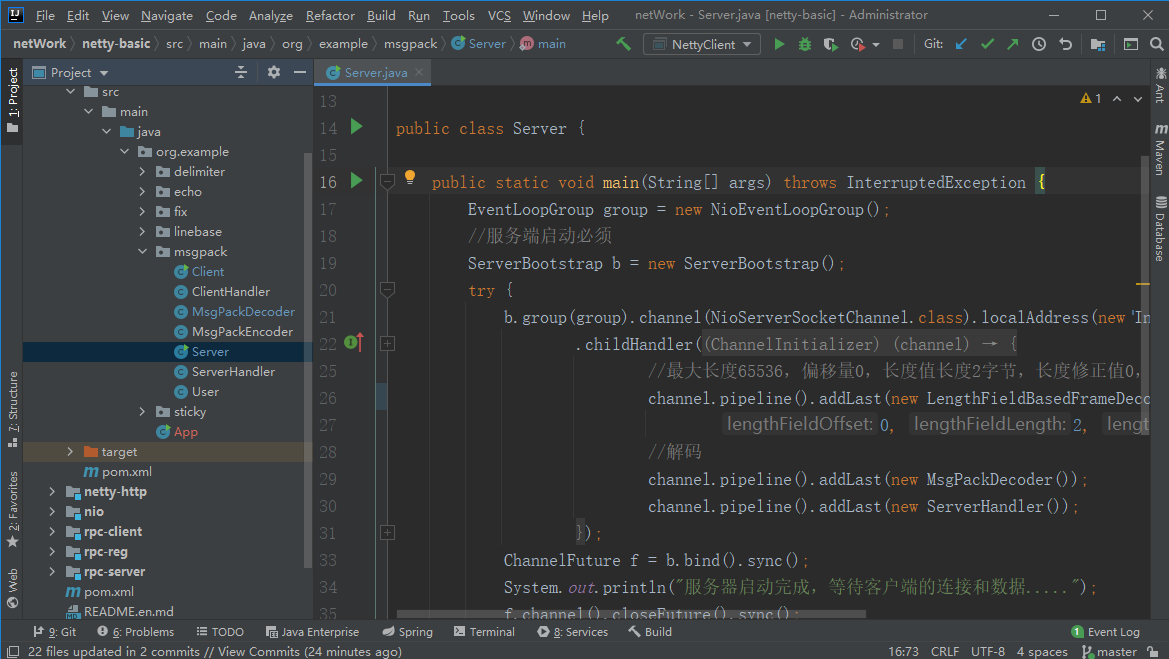1169x659 pixels.
Task: Open the 6: Problems tool window
Action: pyautogui.click(x=136, y=631)
